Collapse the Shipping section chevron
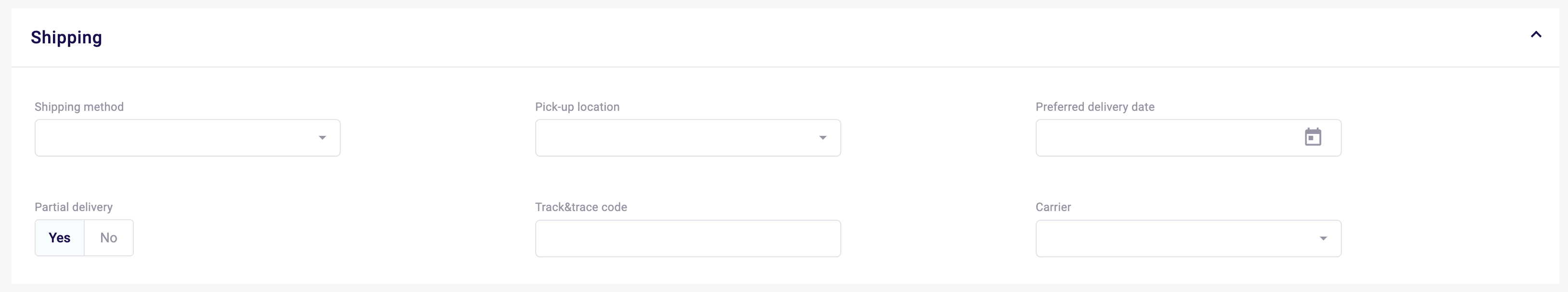 (1536, 35)
